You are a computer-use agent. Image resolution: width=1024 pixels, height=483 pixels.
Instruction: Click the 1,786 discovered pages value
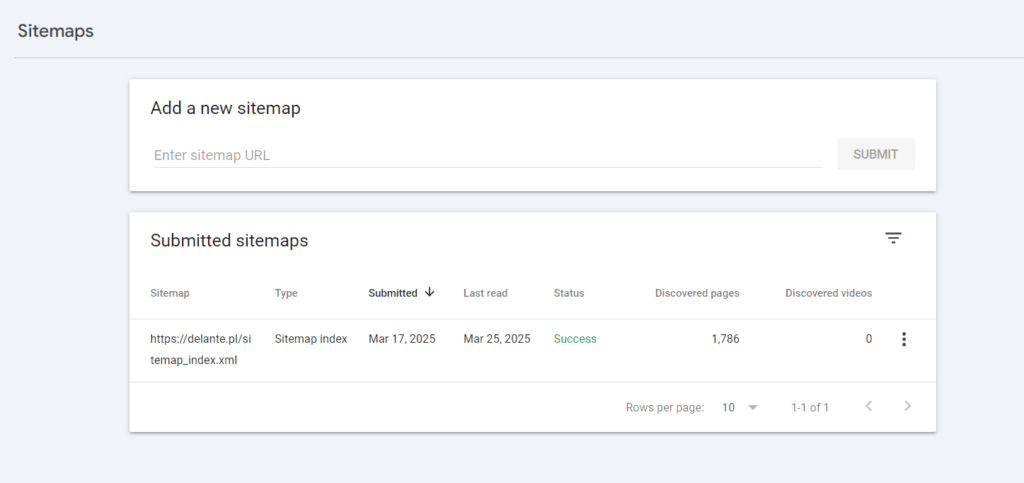click(725, 339)
